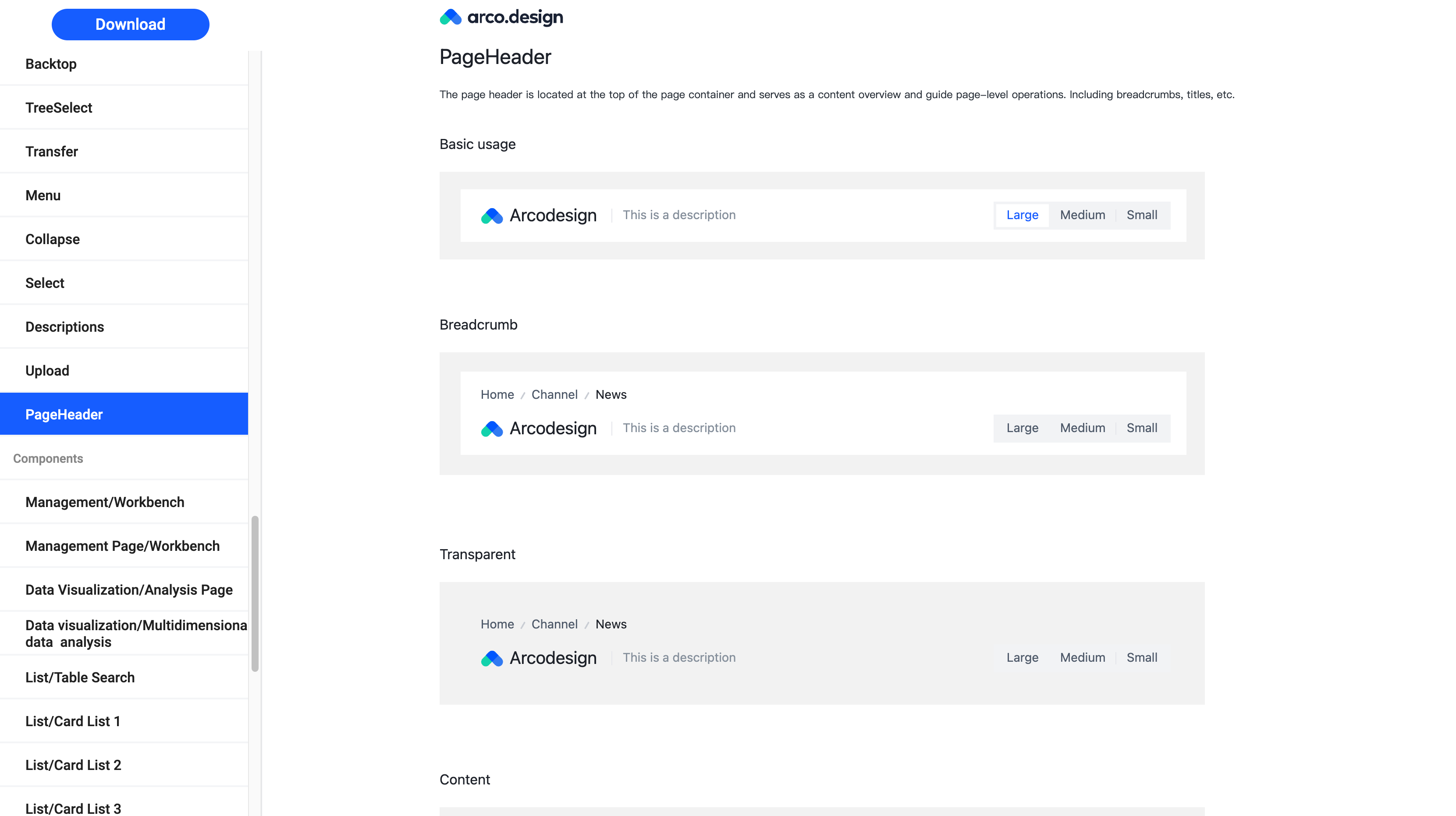Click the sidebar vertical scrollbar thumb
The image size is (1456, 816).
[x=255, y=593]
